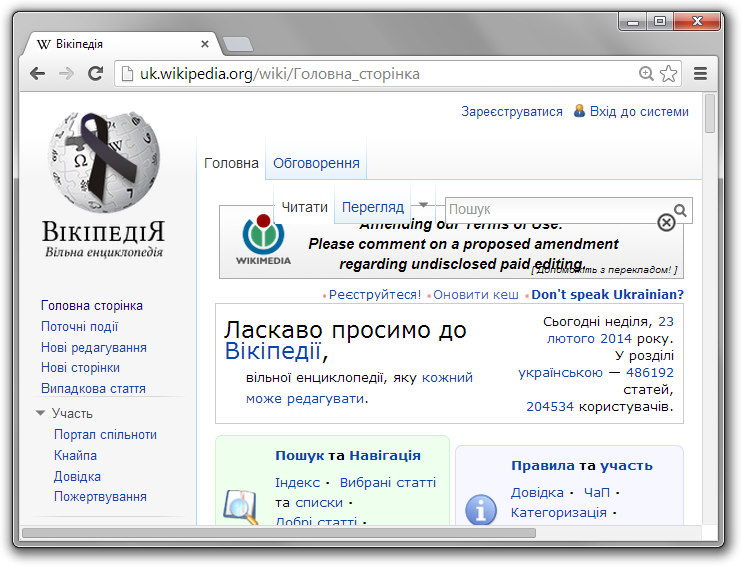Open Кнайпа link in sidebar
Image resolution: width=746 pixels, height=569 pixels.
(75, 455)
